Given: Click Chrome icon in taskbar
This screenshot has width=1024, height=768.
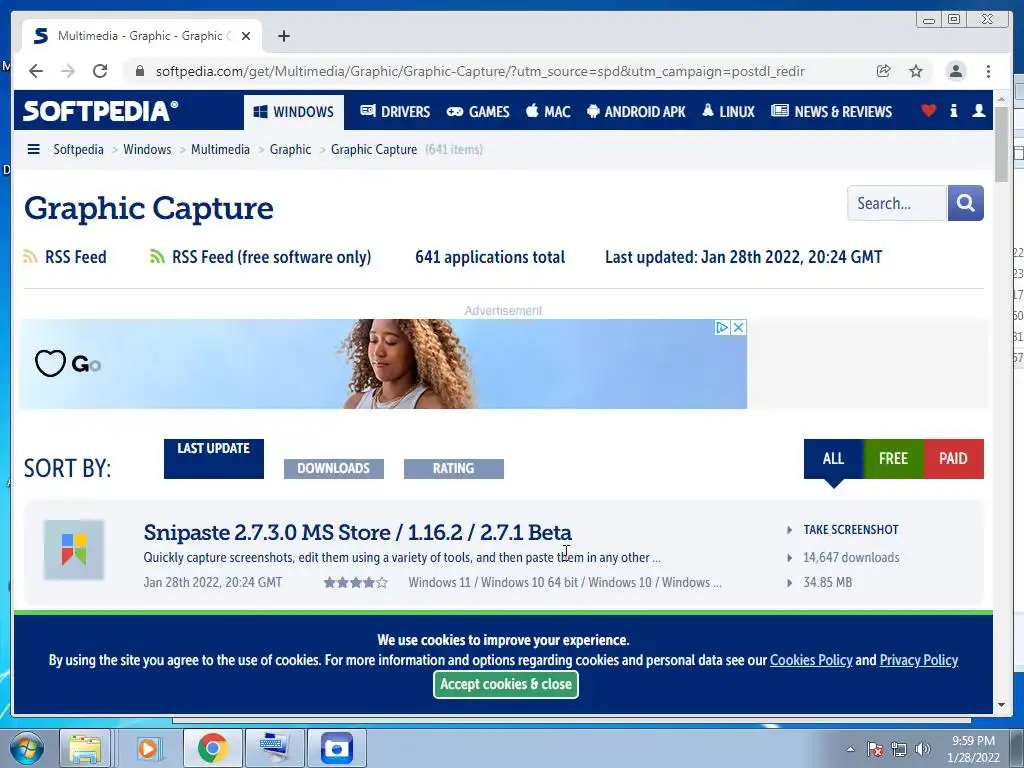Looking at the screenshot, I should pyautogui.click(x=212, y=748).
